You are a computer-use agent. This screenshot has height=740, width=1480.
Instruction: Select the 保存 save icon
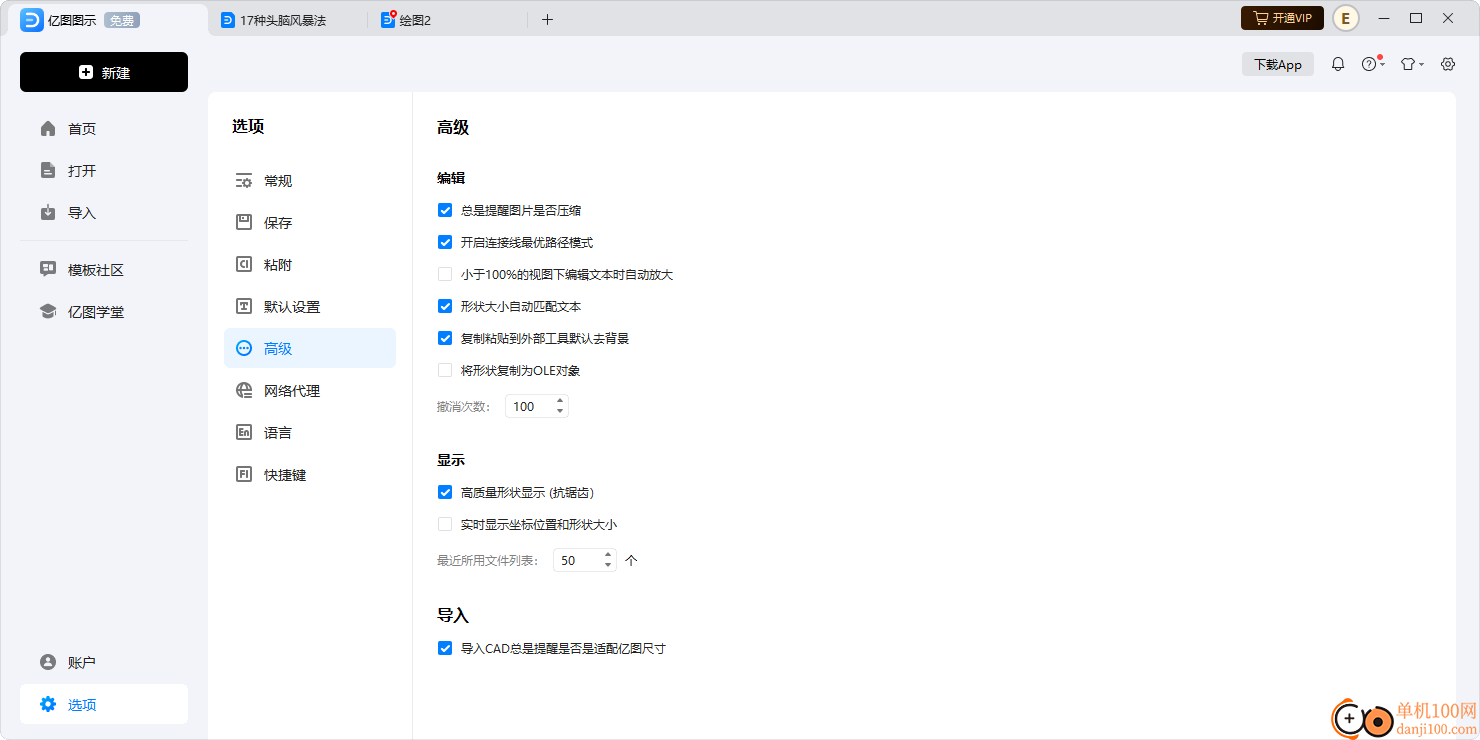244,223
